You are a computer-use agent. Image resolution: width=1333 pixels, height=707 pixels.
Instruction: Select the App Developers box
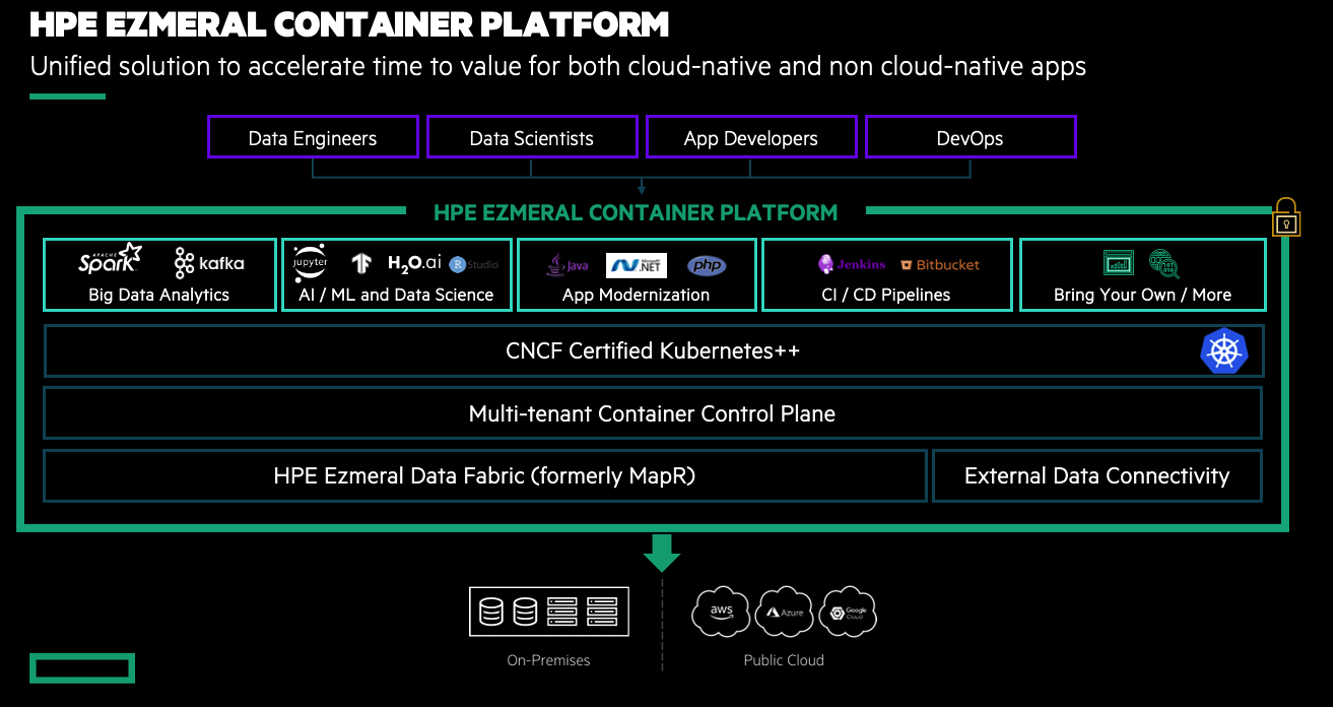(751, 137)
